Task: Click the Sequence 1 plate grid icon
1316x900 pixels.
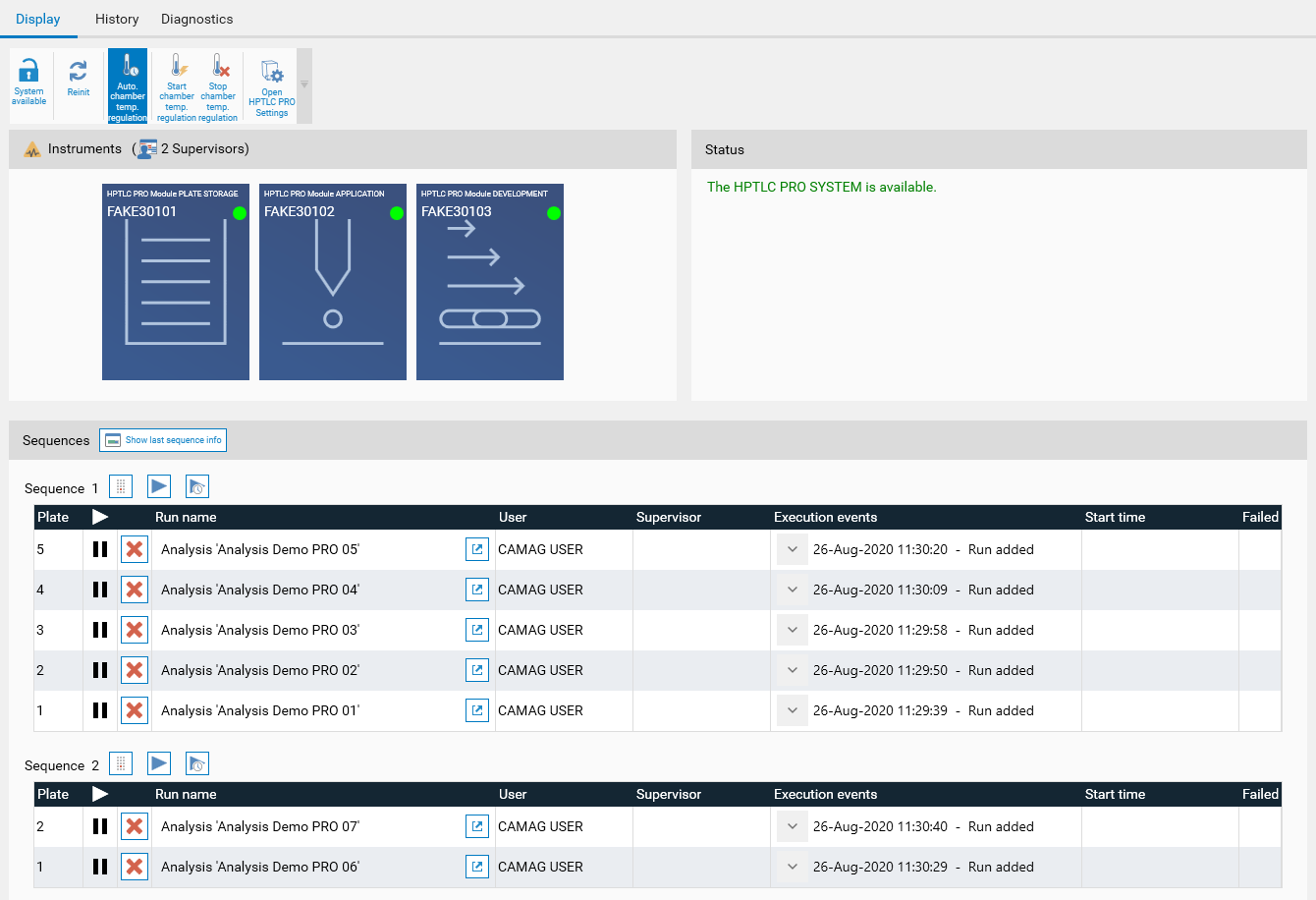Action: click(x=120, y=486)
